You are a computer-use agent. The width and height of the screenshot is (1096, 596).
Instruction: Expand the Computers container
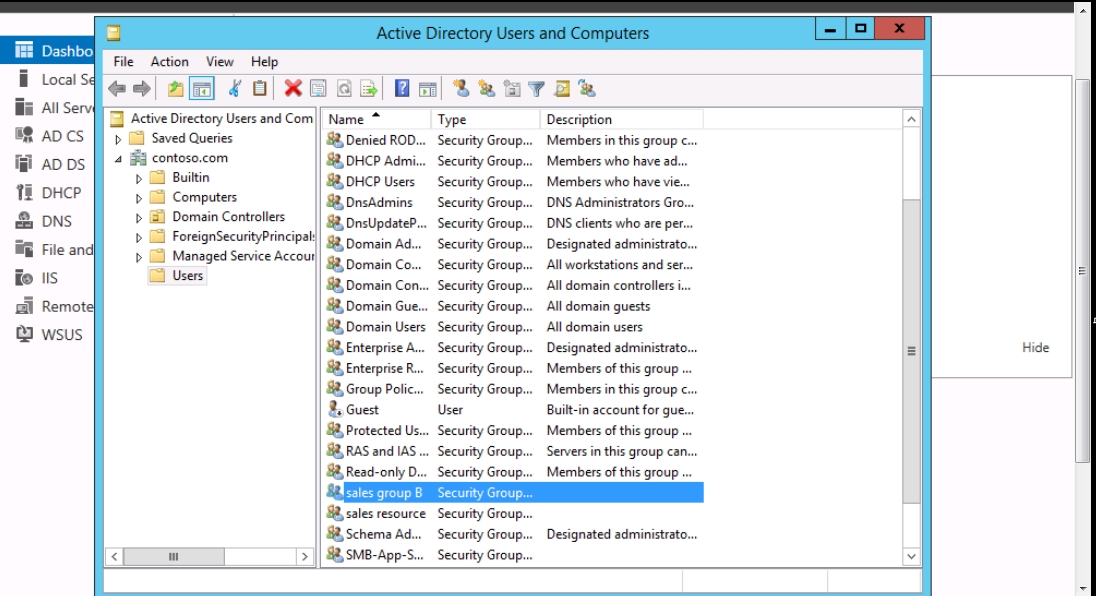138,198
